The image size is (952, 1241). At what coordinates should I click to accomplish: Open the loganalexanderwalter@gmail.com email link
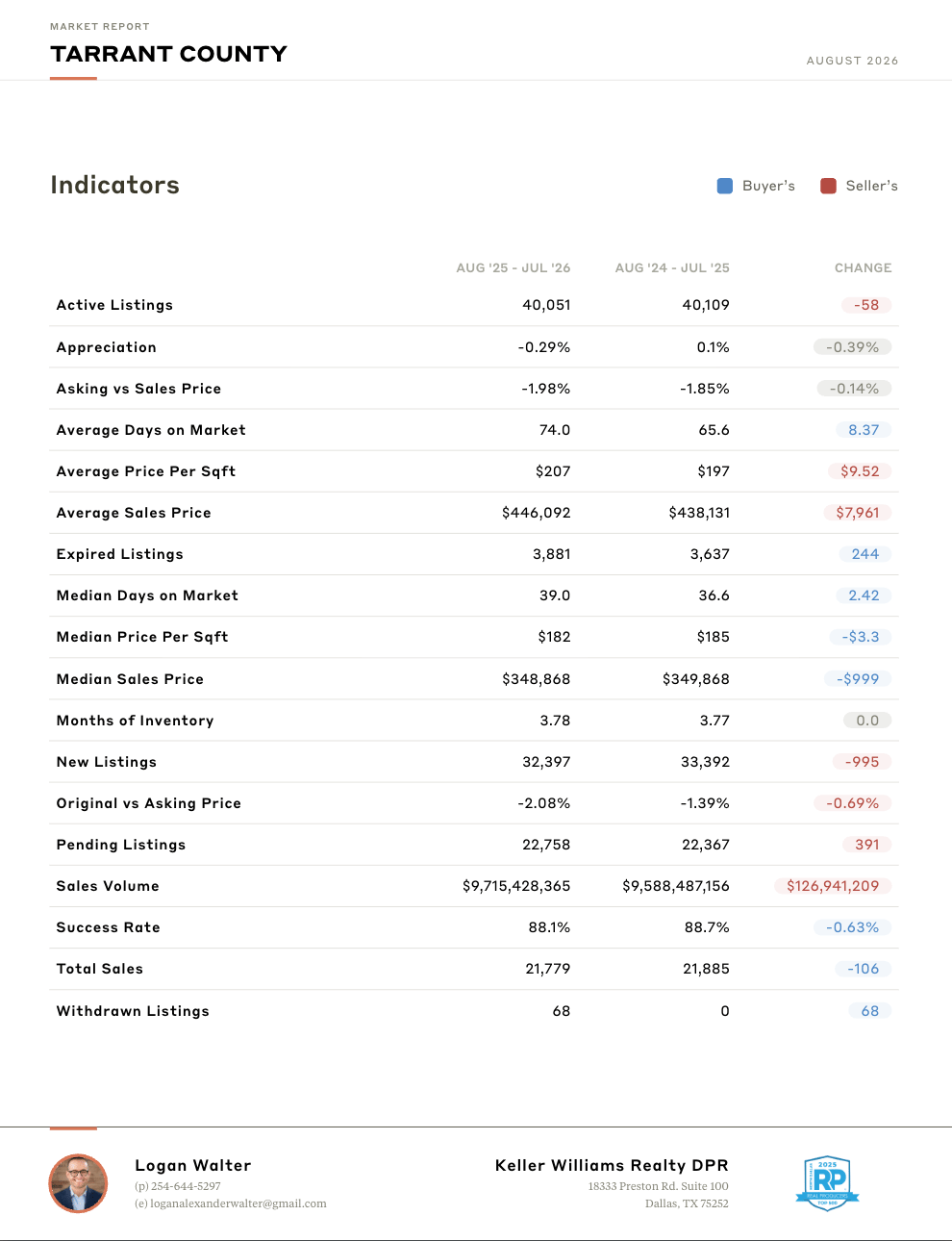(238, 1203)
